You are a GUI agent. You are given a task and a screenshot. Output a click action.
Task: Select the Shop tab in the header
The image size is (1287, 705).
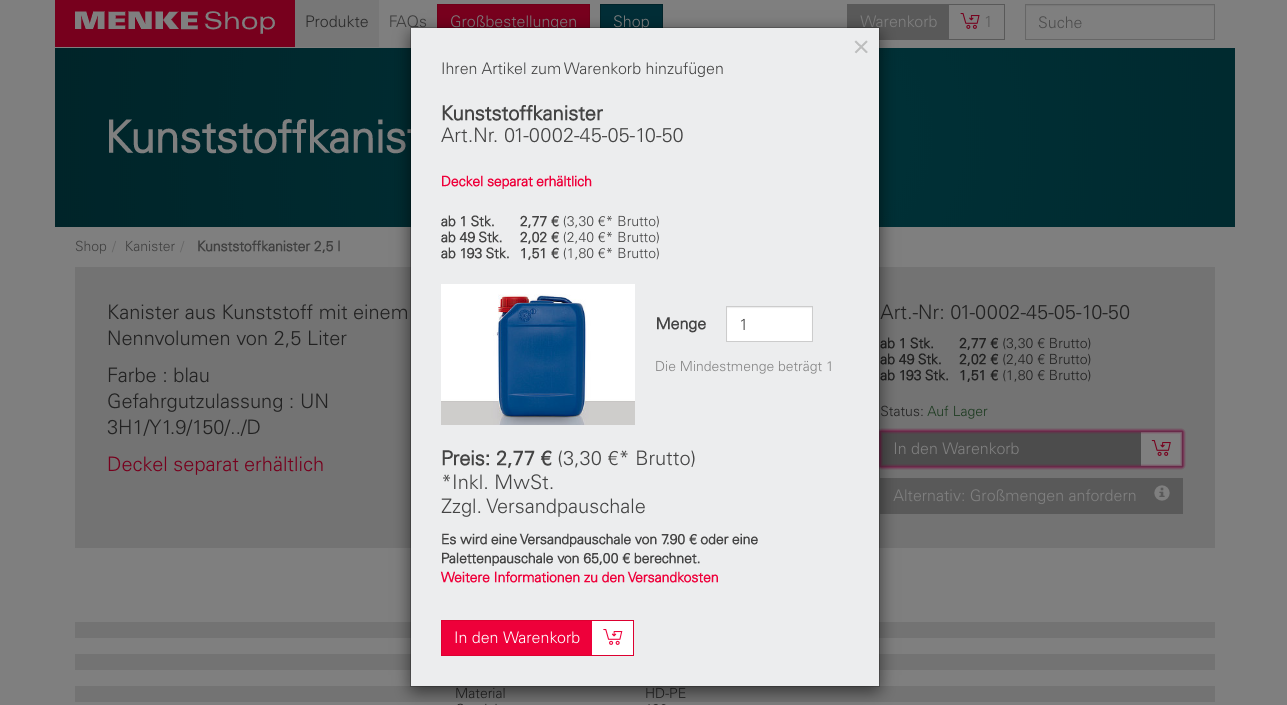631,22
